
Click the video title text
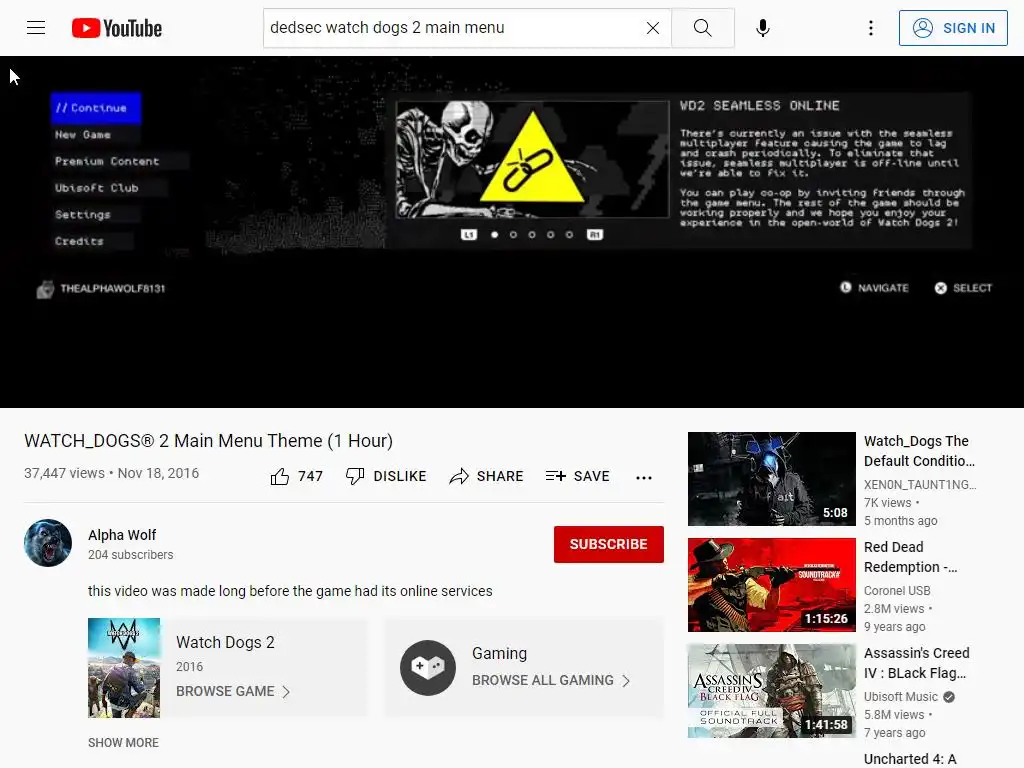coord(208,441)
